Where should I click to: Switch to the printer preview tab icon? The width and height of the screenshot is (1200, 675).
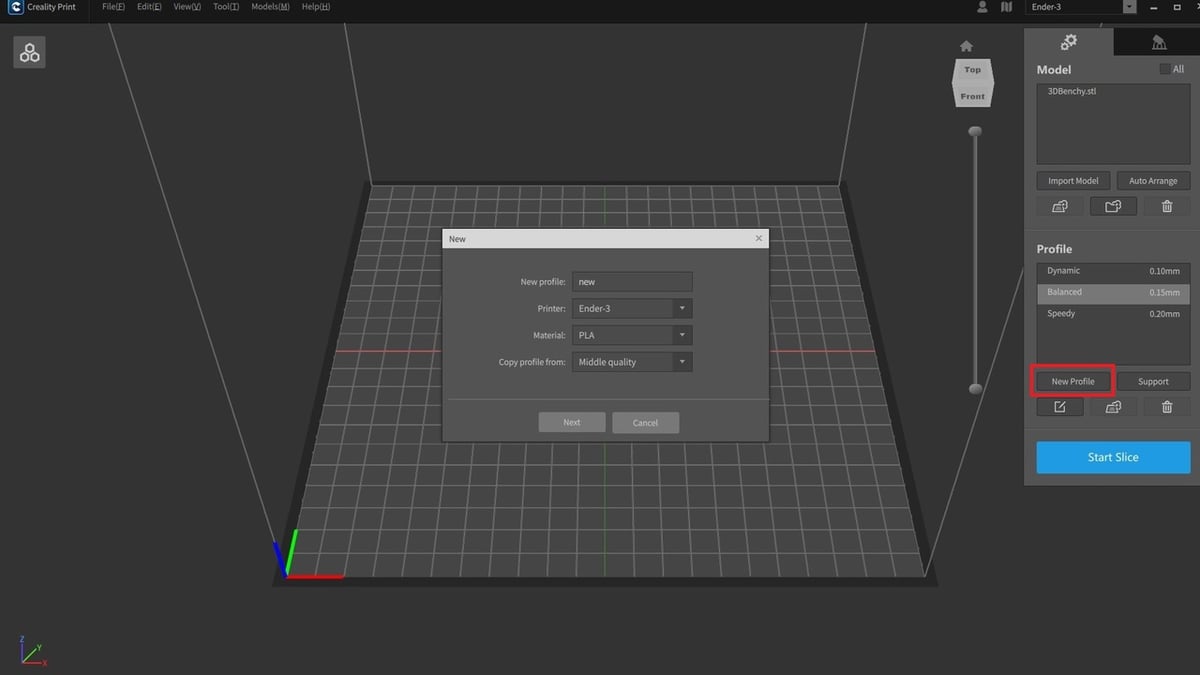tap(1158, 42)
